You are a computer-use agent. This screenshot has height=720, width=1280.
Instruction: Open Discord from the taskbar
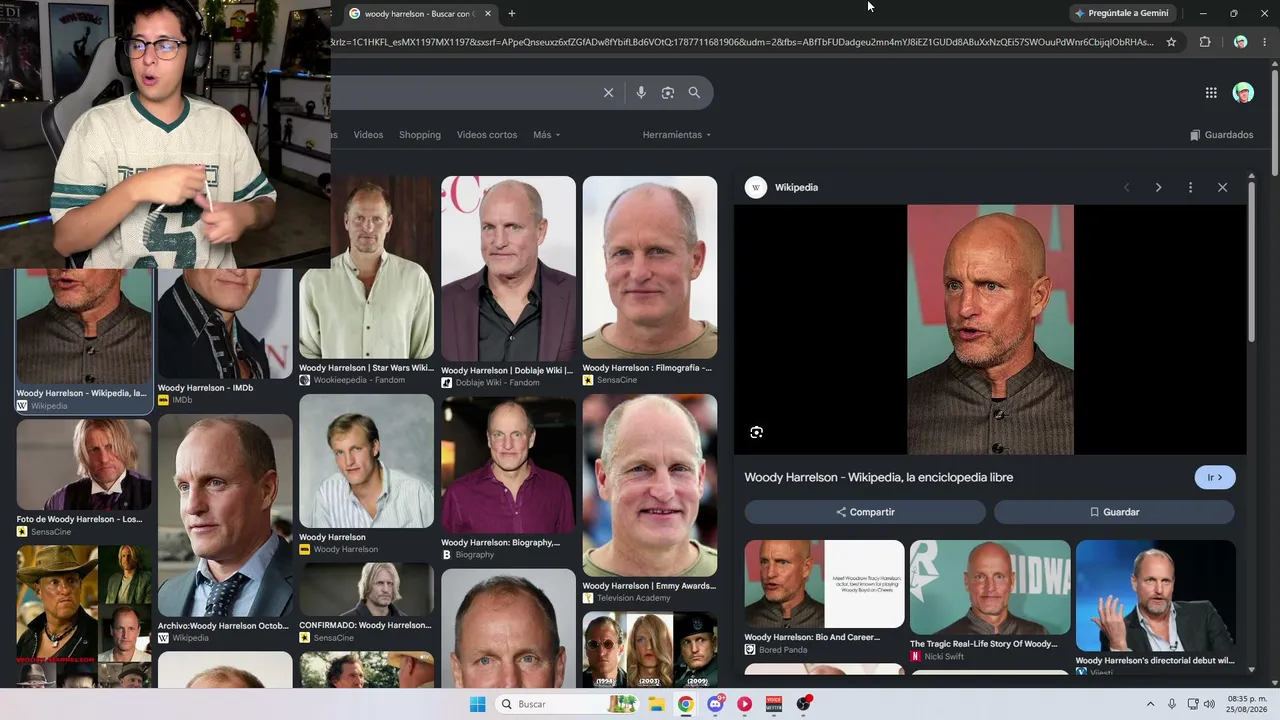point(715,704)
